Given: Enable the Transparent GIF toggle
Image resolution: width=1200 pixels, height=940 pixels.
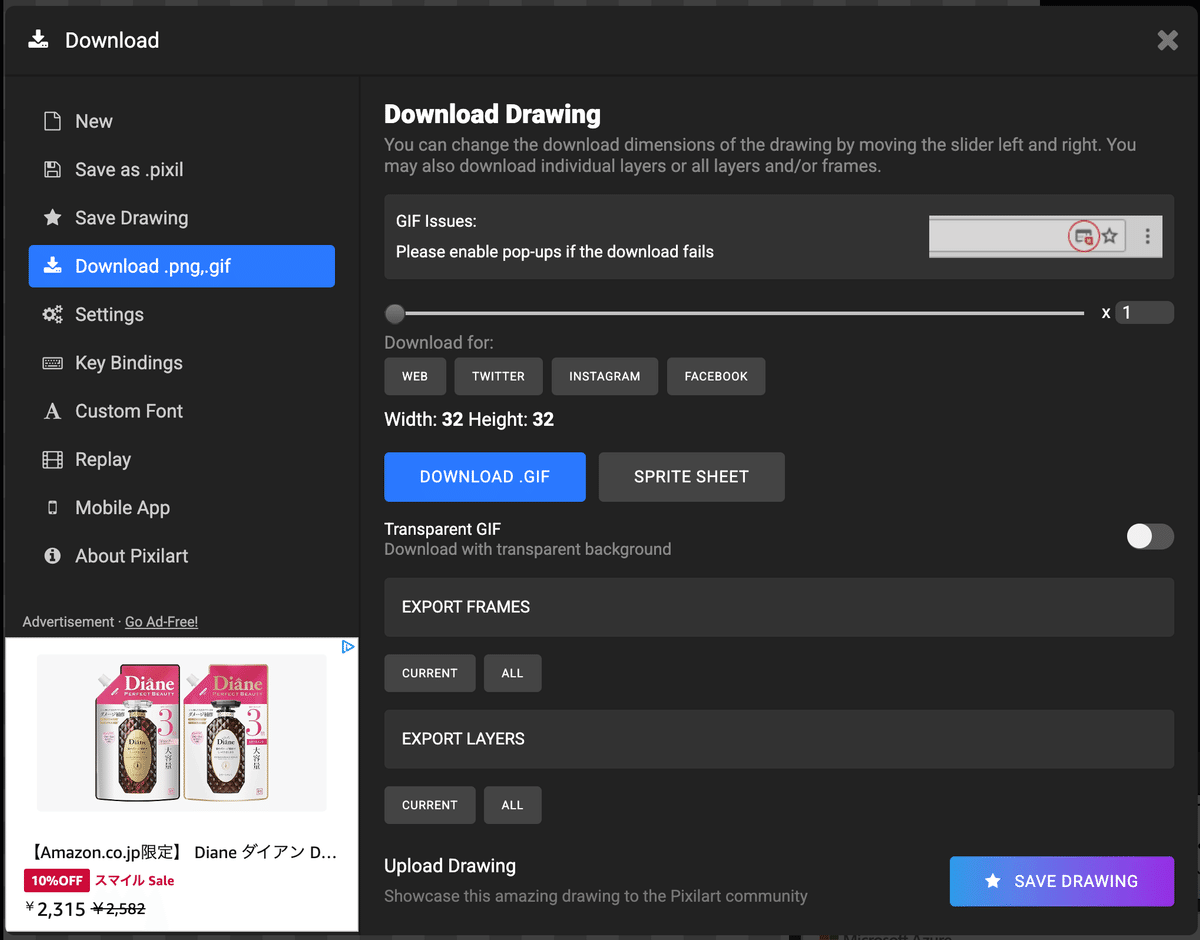Looking at the screenshot, I should 1149,537.
